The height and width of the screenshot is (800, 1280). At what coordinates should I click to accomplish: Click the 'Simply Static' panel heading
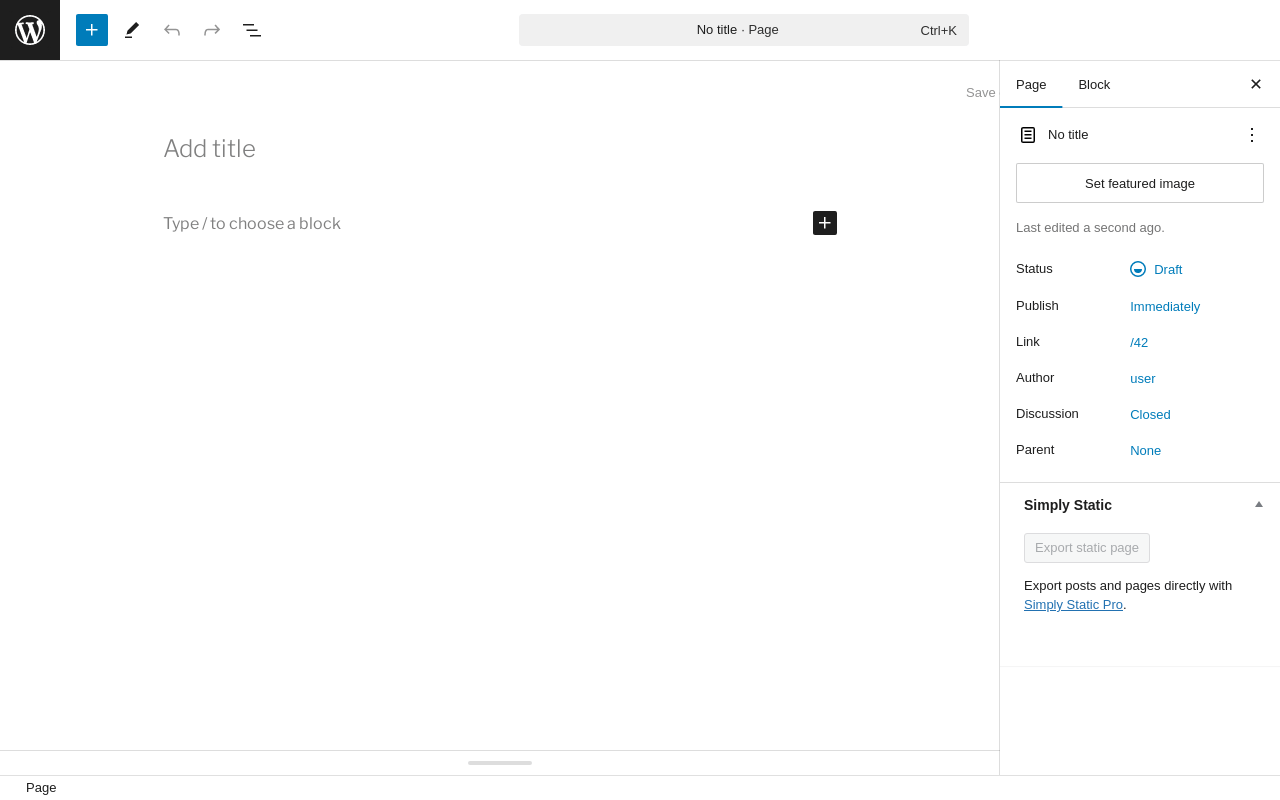(x=1068, y=505)
